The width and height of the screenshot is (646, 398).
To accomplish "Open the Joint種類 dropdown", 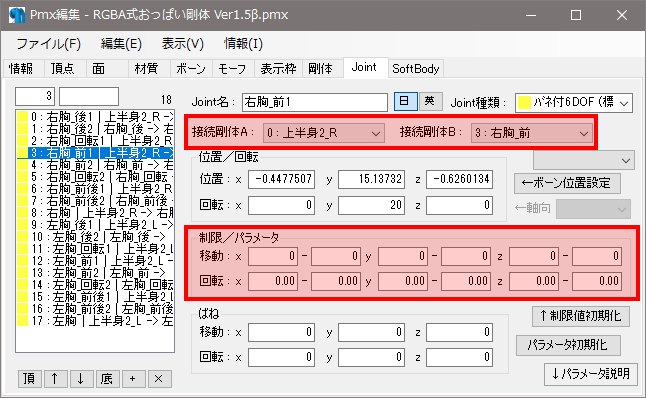I will coord(573,102).
